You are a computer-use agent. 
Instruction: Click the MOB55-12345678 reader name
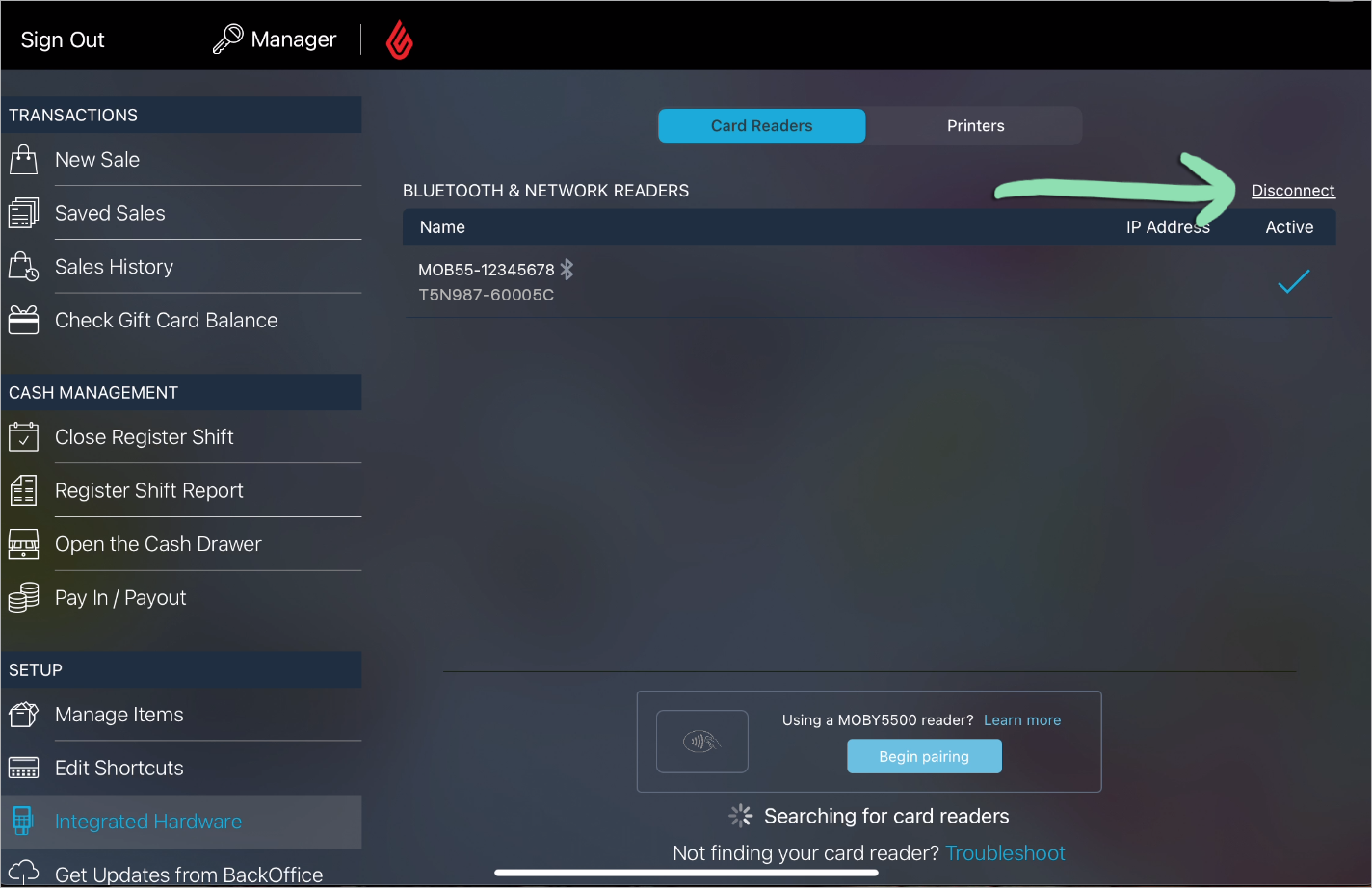point(487,270)
